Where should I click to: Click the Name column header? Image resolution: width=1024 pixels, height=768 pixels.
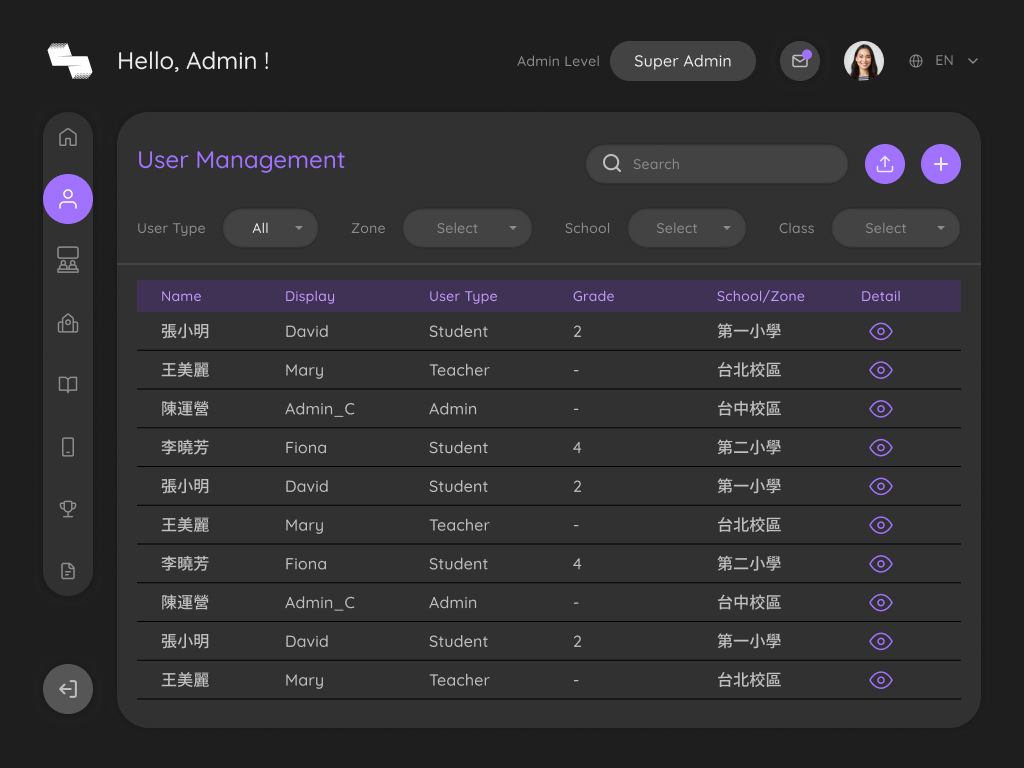181,296
